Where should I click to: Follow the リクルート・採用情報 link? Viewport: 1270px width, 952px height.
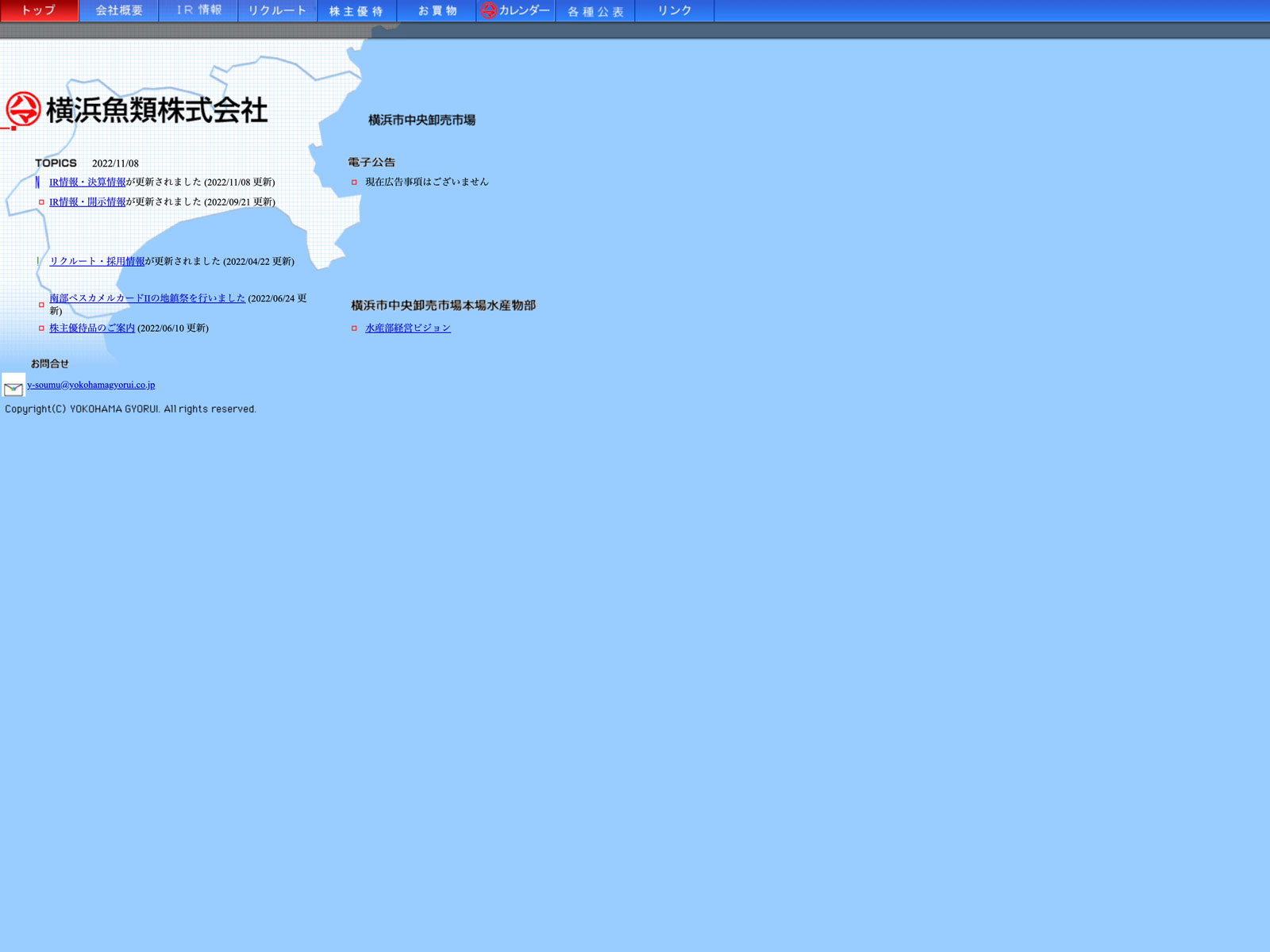tap(97, 262)
